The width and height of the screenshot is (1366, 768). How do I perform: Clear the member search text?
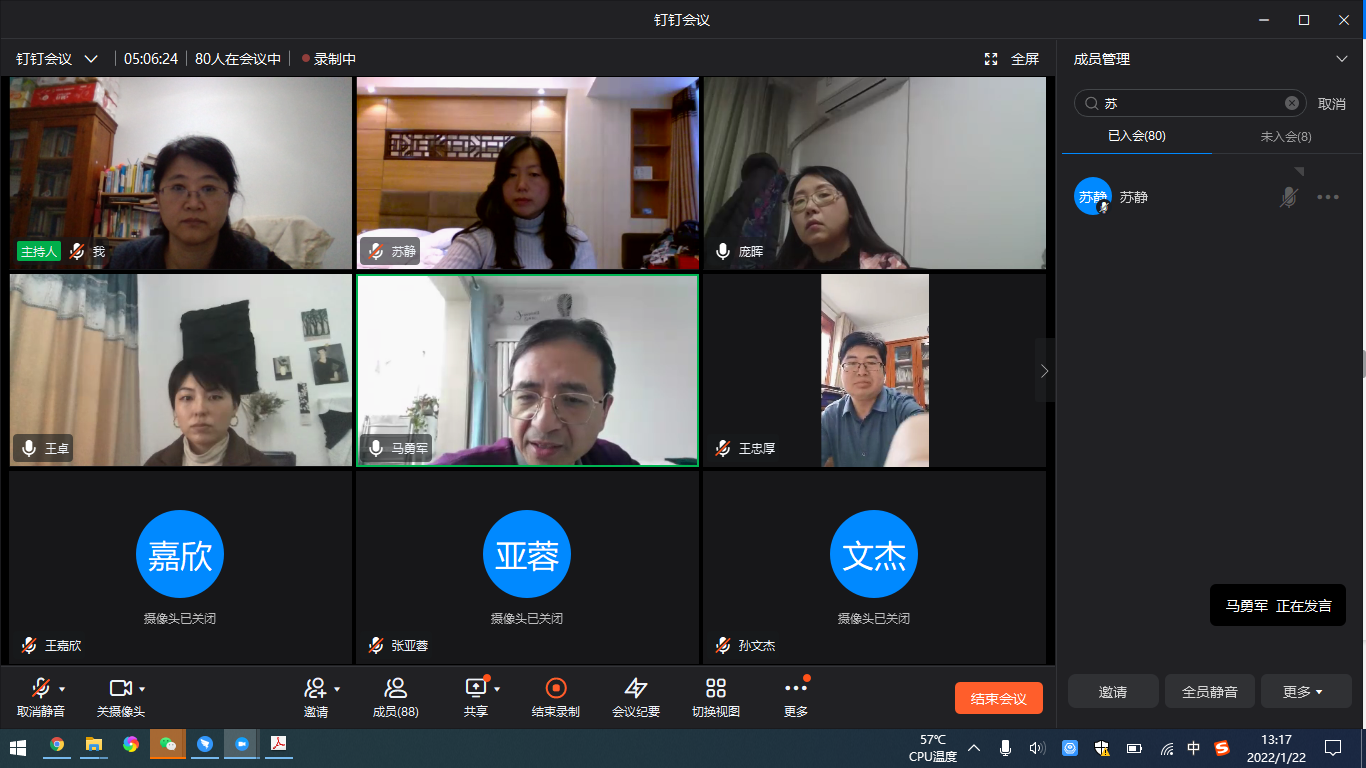click(1291, 103)
